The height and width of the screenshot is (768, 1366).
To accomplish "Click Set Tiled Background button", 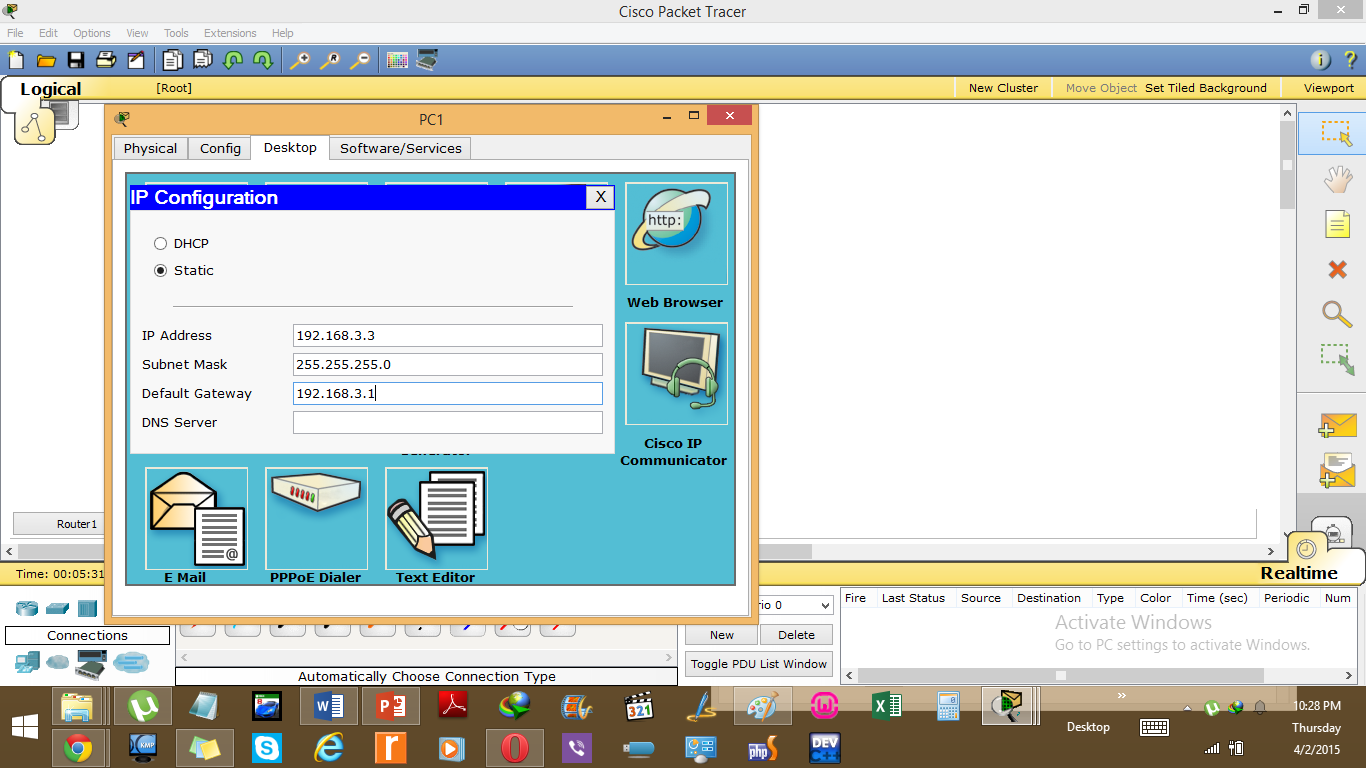I will point(1206,88).
